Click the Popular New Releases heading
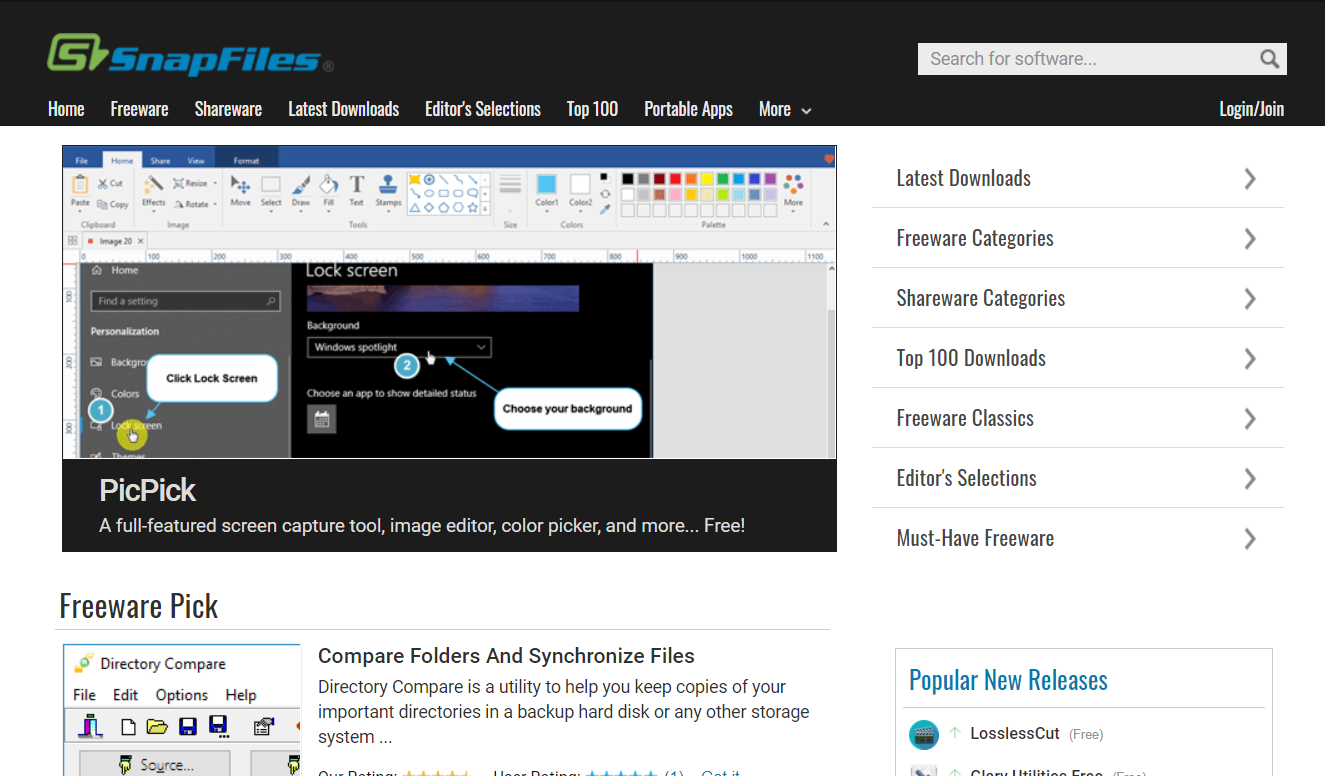 (x=1008, y=680)
